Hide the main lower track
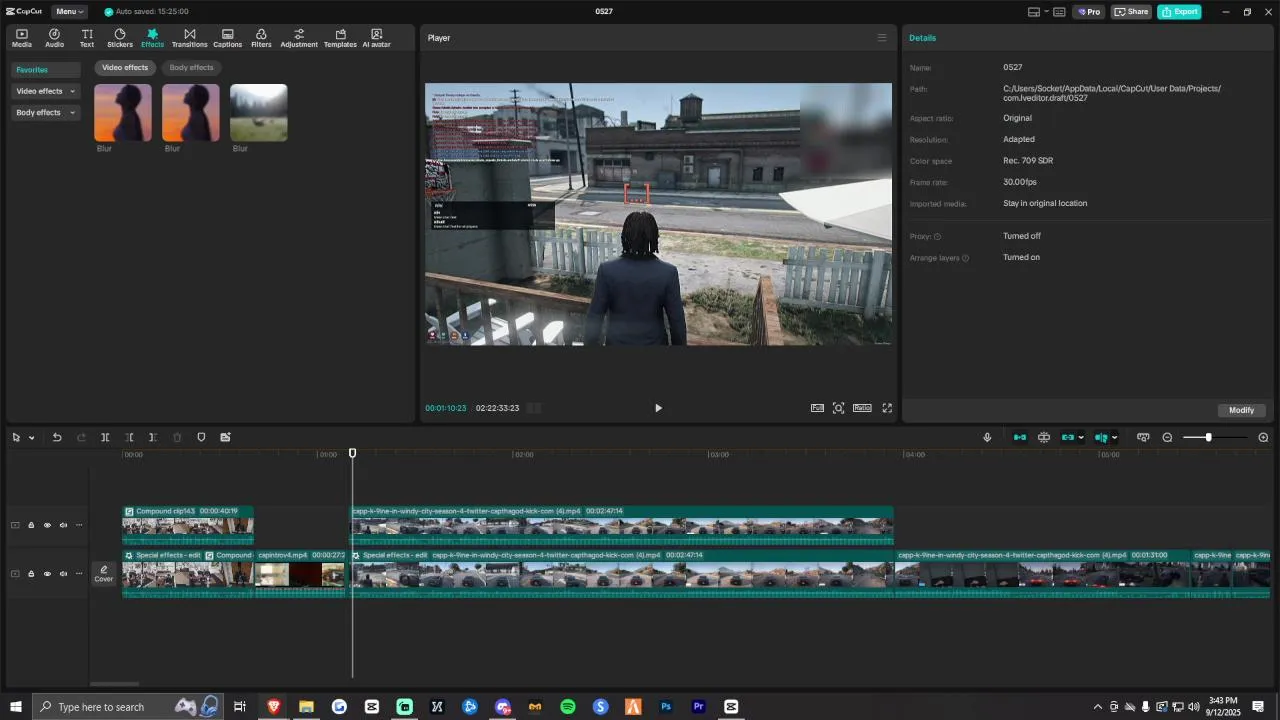This screenshot has height=720, width=1280. pyautogui.click(x=47, y=574)
